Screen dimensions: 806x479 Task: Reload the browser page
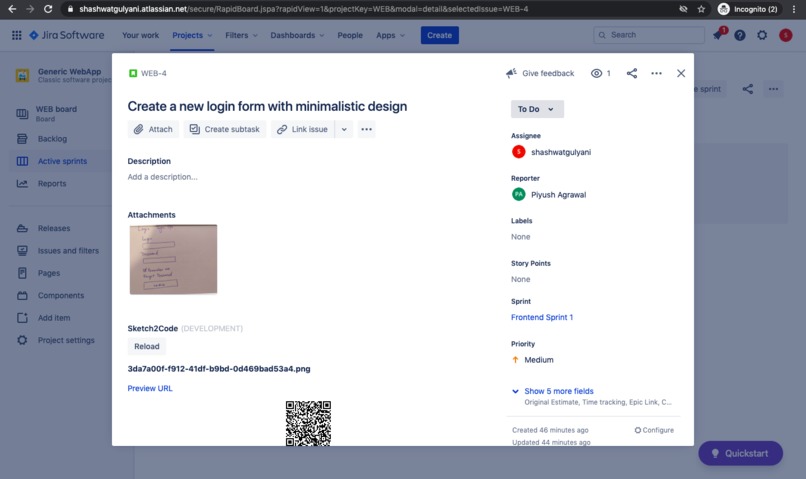click(48, 9)
